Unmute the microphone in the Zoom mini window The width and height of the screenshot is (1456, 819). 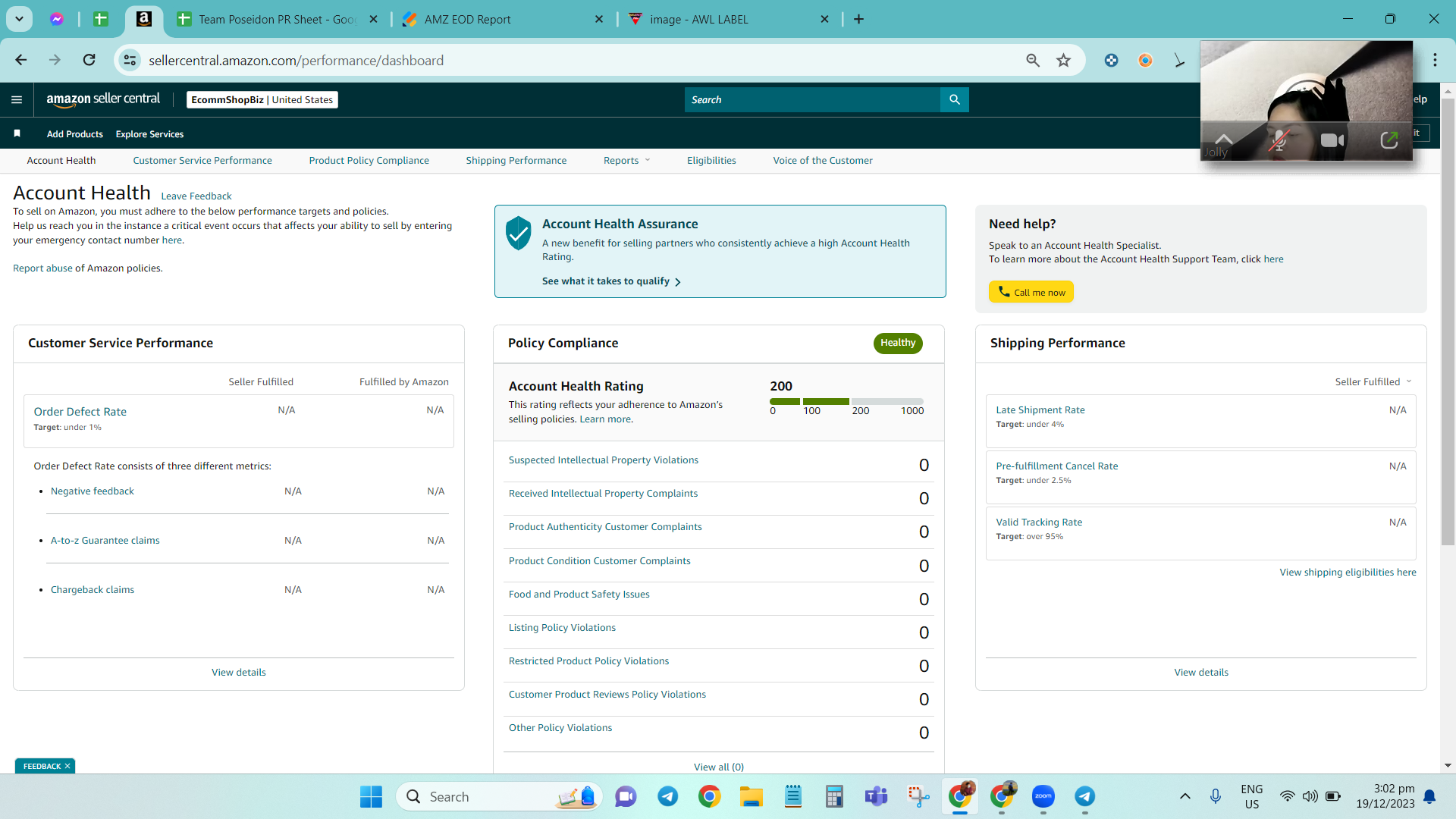(1279, 140)
